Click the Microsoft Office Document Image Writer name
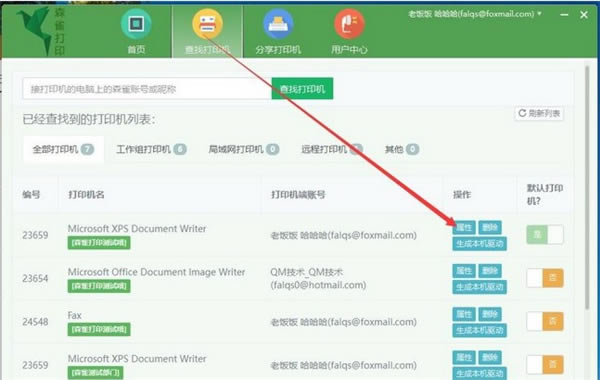This screenshot has width=600, height=380. coord(156,272)
